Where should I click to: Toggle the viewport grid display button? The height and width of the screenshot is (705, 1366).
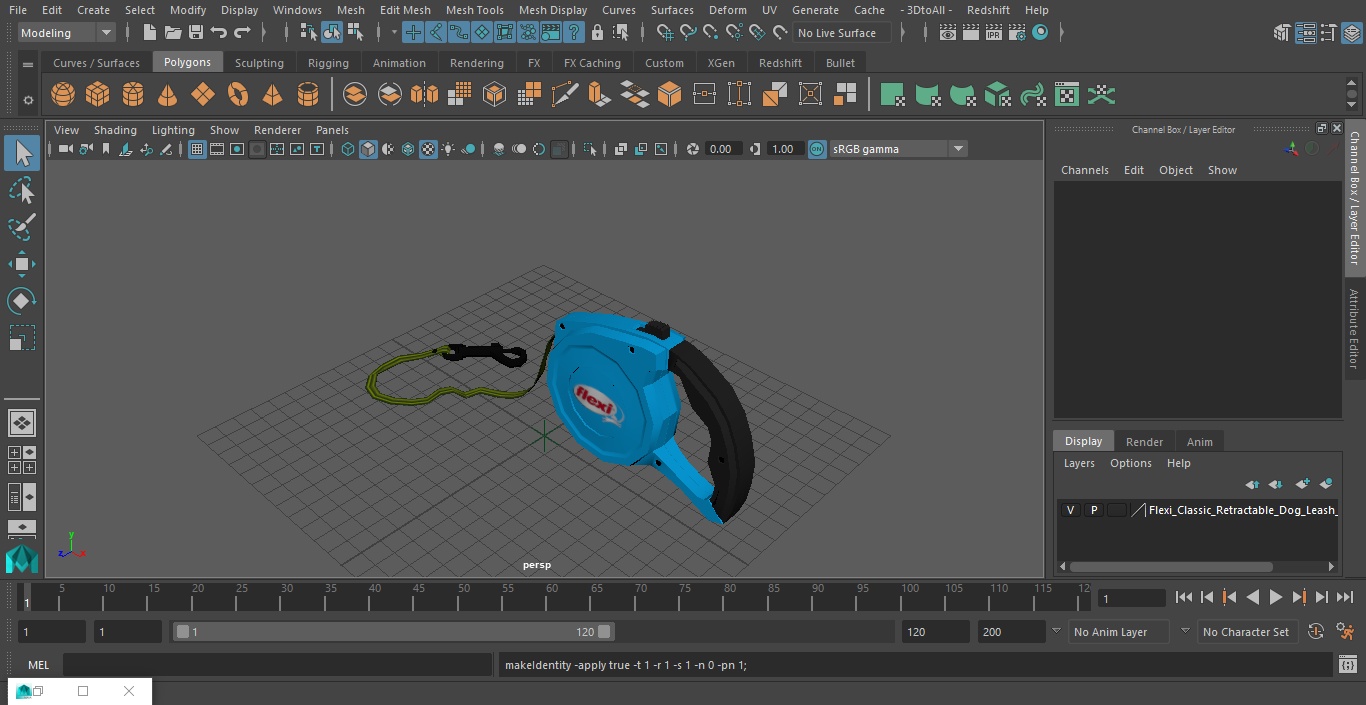click(197, 149)
